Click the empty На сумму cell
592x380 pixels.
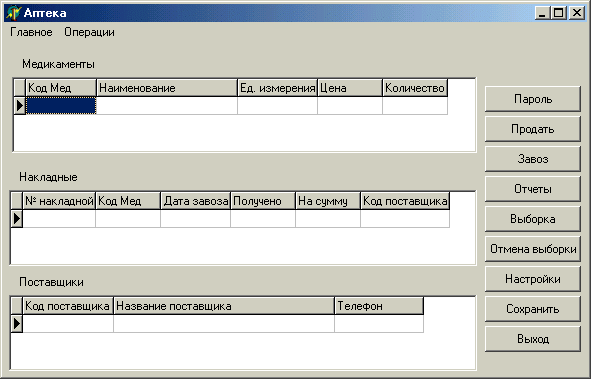[x=328, y=219]
